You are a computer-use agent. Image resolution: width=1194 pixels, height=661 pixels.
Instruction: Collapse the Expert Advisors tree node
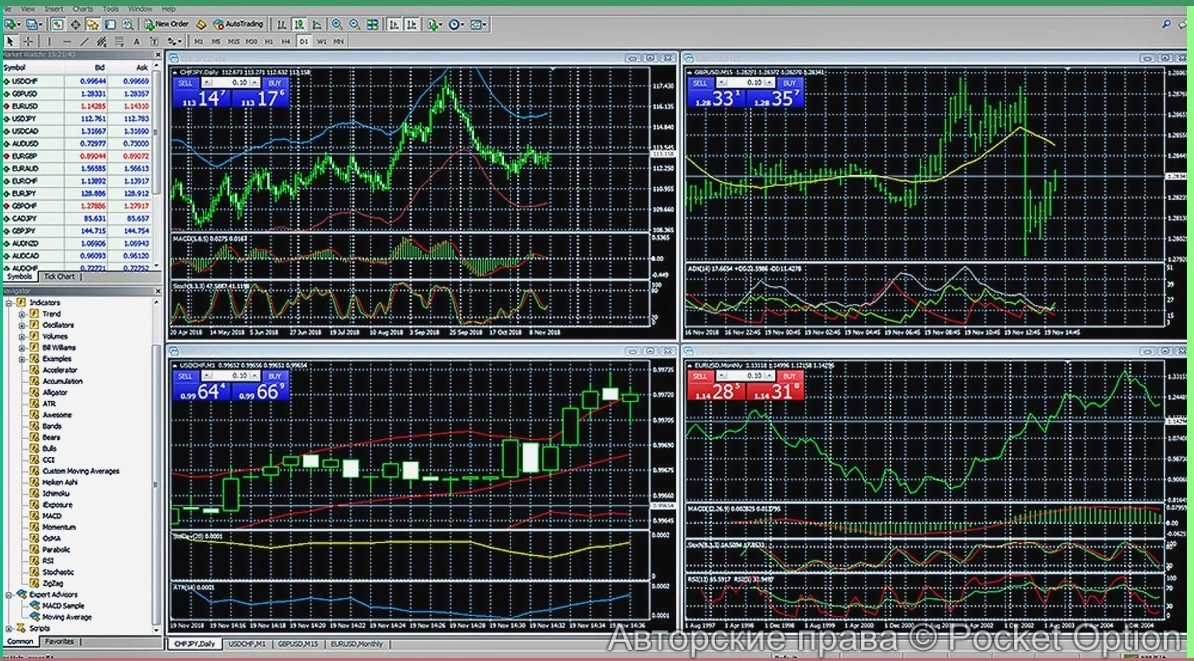(x=9, y=594)
